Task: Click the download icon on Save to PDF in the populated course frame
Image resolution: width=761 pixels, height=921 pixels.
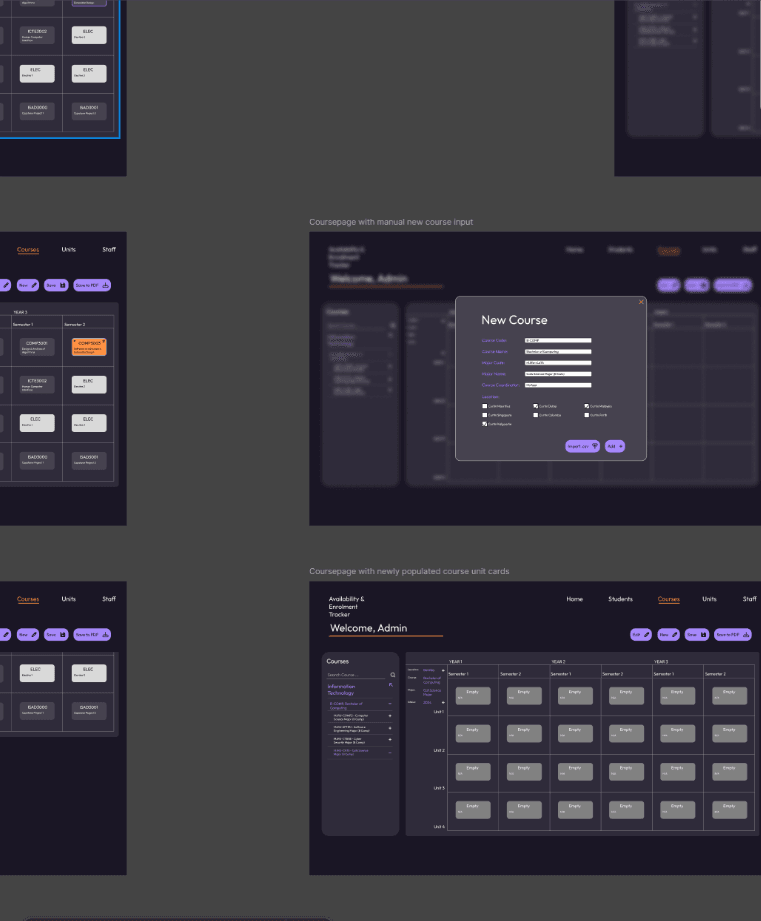Action: 746,634
